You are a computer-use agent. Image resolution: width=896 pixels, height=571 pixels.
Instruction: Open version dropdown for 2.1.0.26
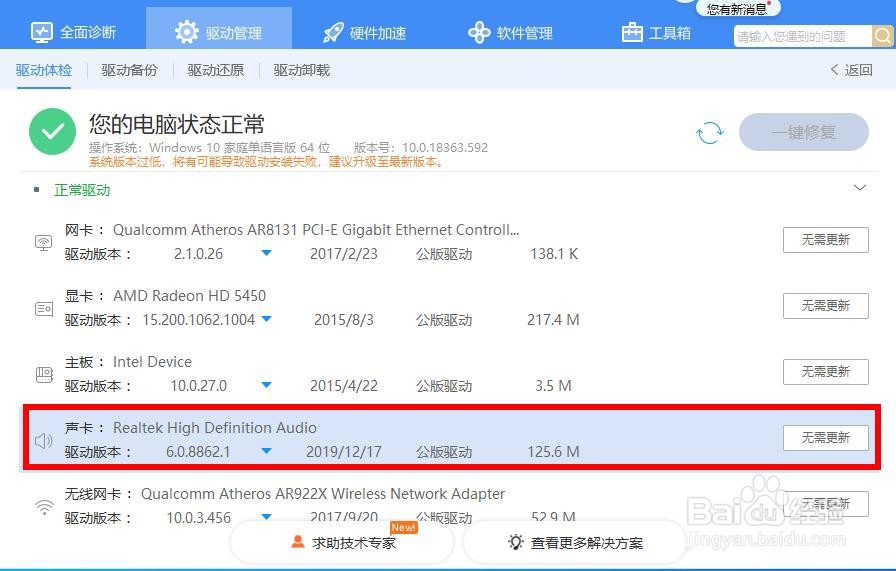pos(266,253)
